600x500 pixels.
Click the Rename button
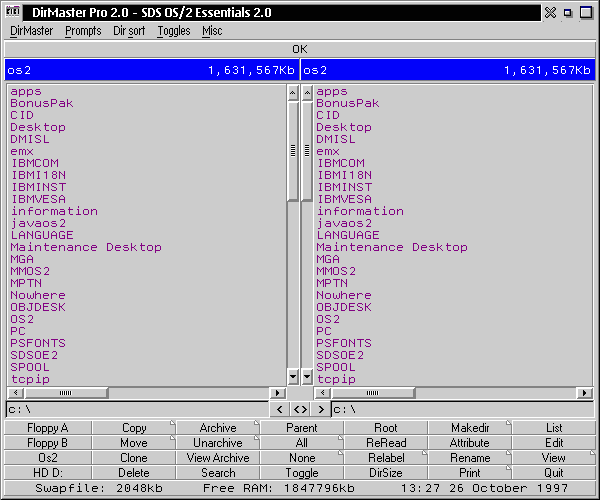470,458
